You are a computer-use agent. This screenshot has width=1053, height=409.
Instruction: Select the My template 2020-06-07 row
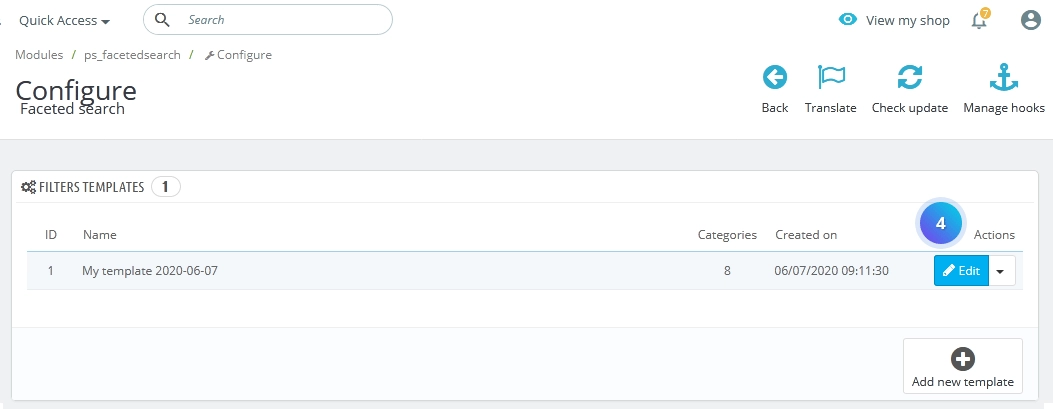(524, 271)
